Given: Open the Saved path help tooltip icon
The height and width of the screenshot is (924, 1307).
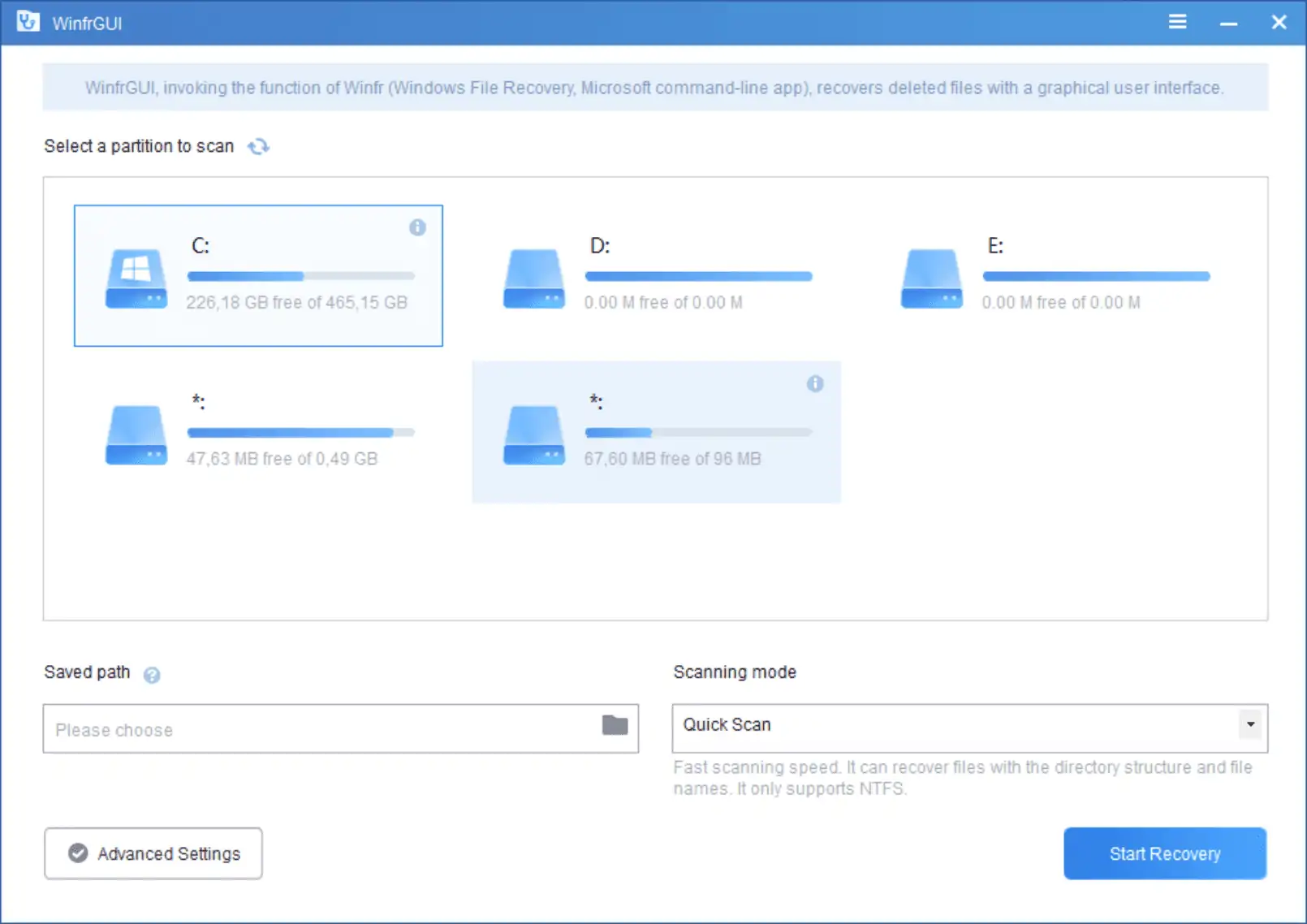Looking at the screenshot, I should (x=152, y=675).
